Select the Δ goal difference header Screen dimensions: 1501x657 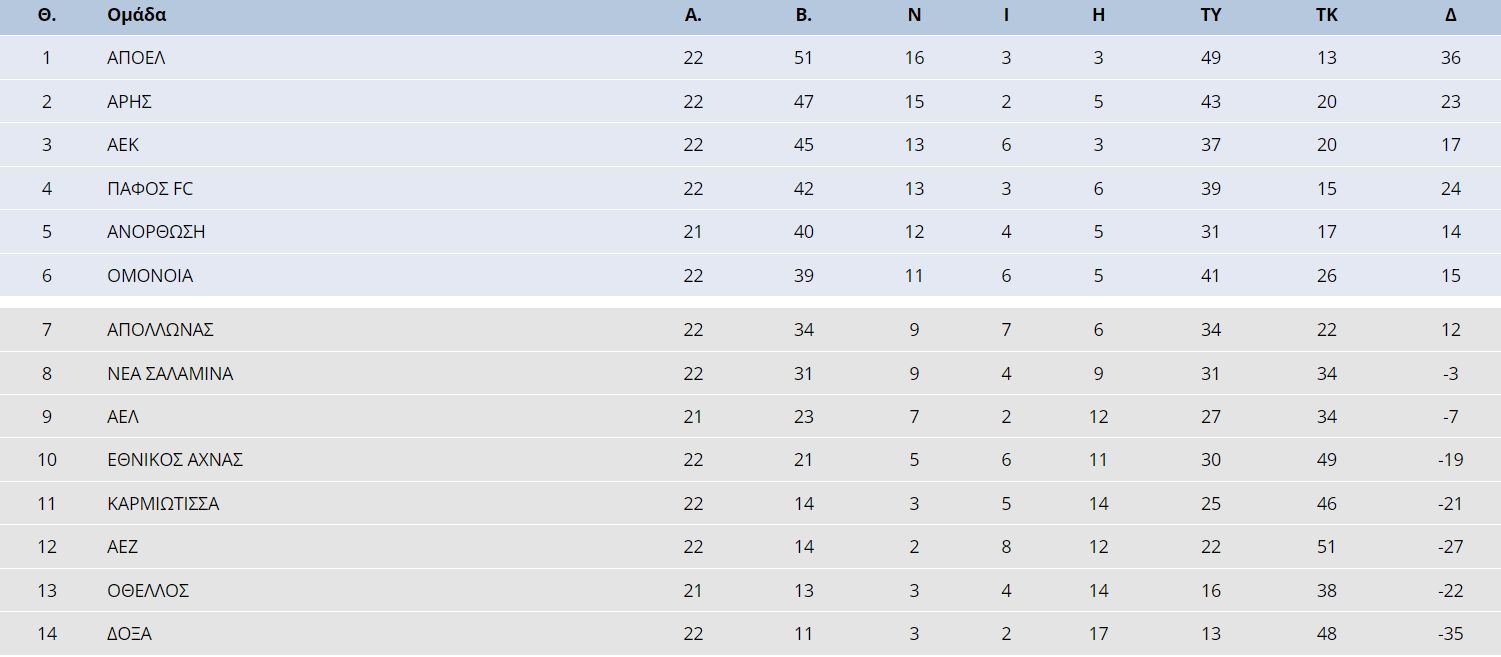coord(1451,15)
